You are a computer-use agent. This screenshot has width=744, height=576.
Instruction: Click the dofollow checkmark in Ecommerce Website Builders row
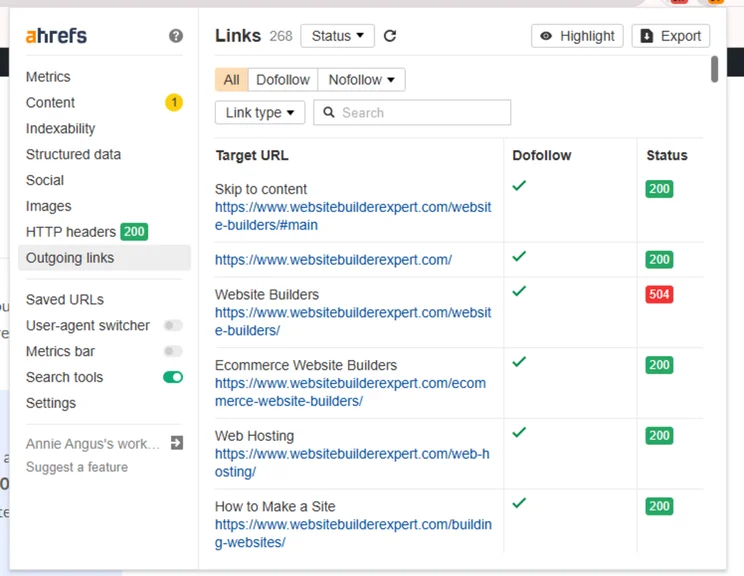tap(519, 362)
